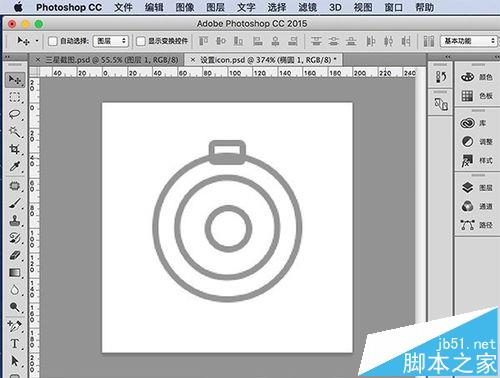Open the 滤镜 (Filter) menu

[307, 7]
